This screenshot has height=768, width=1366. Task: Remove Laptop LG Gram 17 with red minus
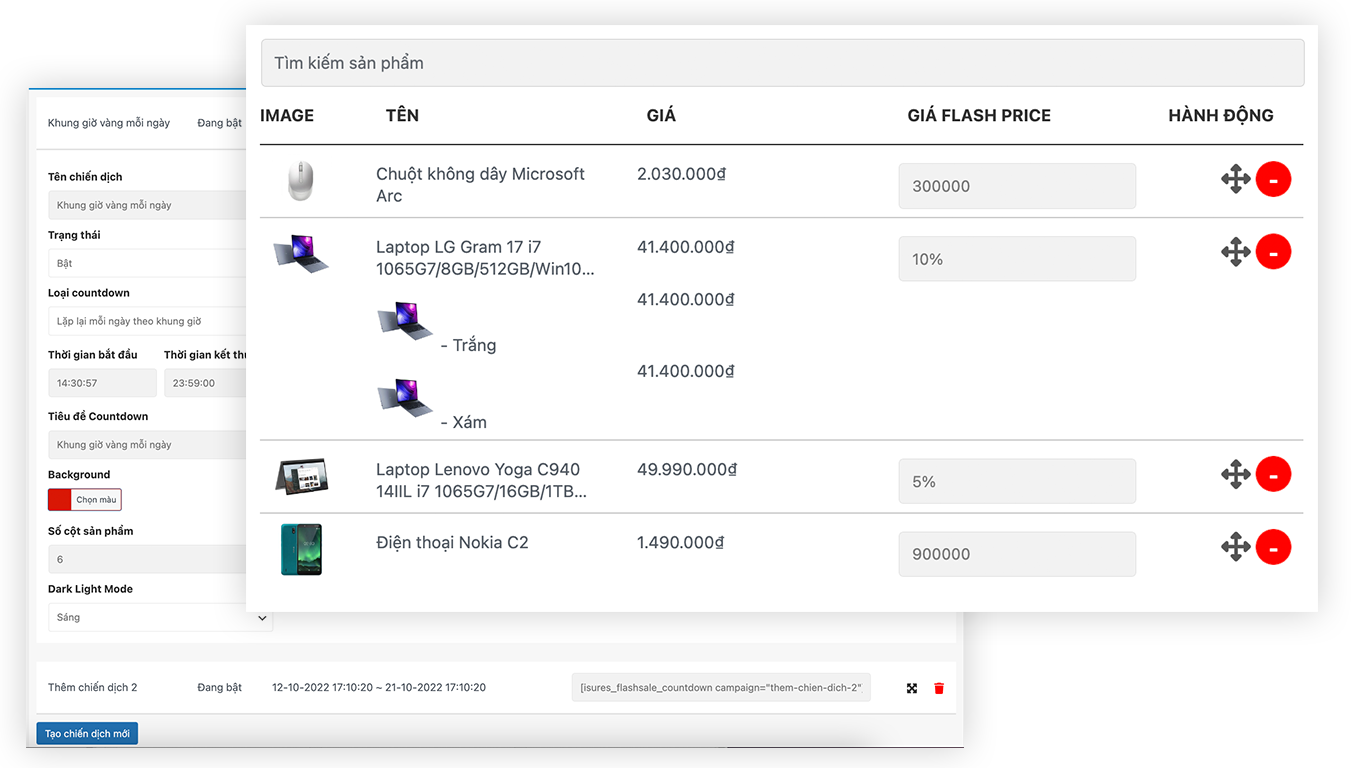pyautogui.click(x=1273, y=252)
